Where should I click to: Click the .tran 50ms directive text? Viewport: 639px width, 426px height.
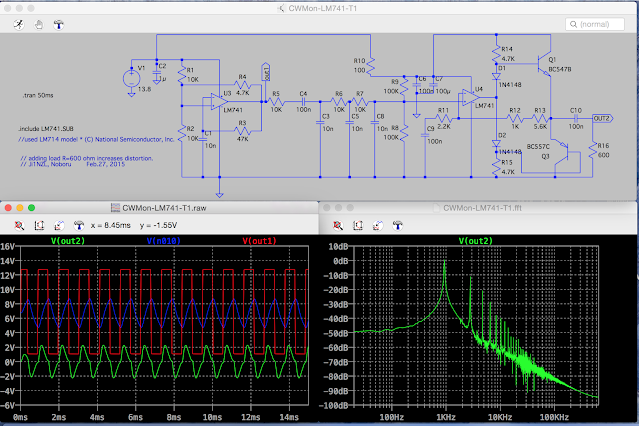38,95
